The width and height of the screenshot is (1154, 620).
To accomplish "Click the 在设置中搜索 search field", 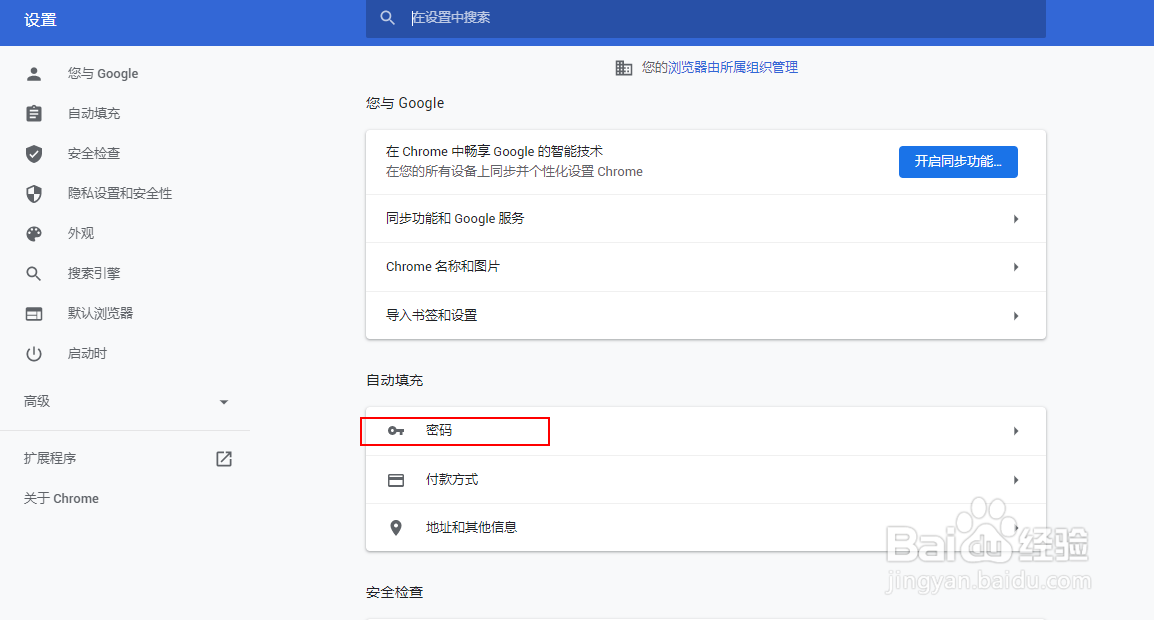I will [x=706, y=18].
